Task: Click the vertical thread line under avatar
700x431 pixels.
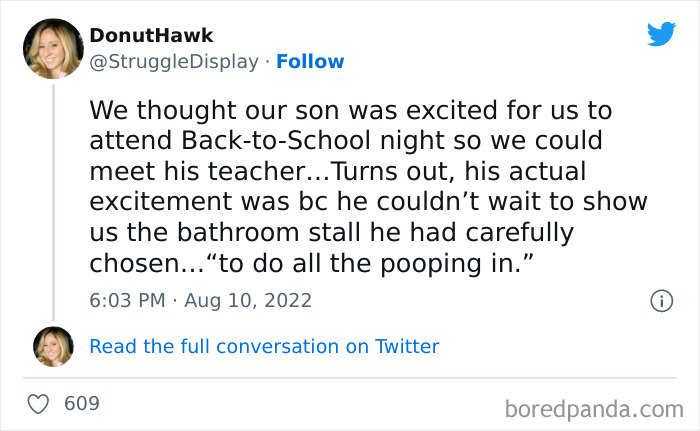Action: (x=52, y=200)
